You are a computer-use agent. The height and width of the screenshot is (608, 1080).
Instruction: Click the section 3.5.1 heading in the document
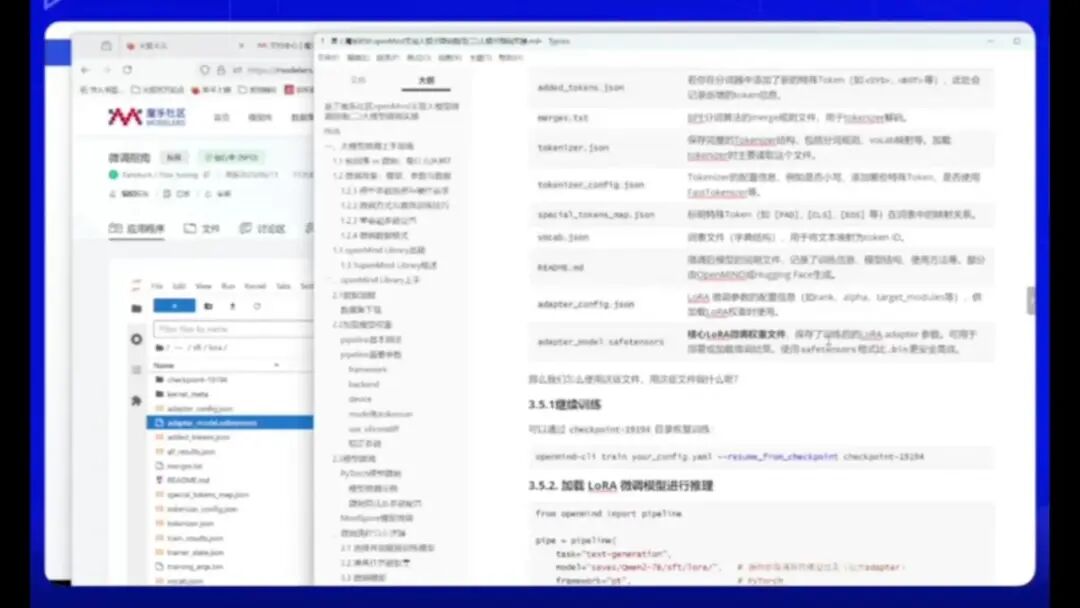565,404
